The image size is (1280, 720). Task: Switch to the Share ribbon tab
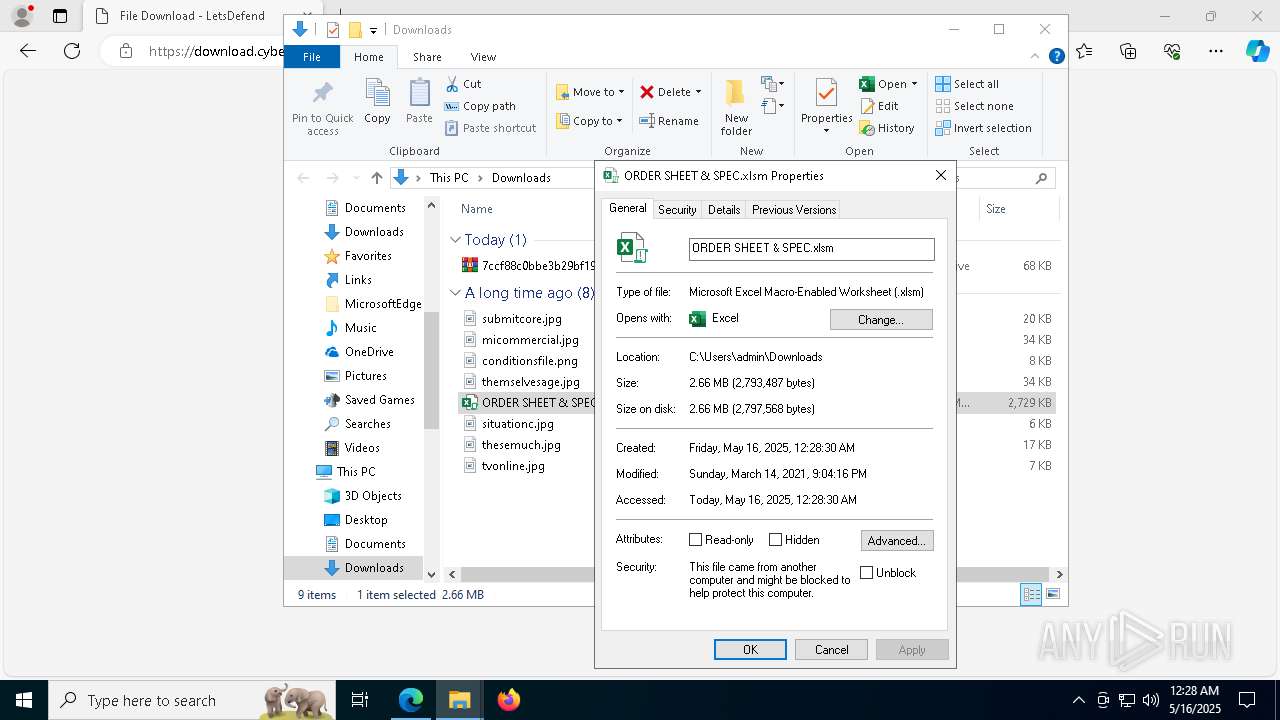click(x=427, y=57)
